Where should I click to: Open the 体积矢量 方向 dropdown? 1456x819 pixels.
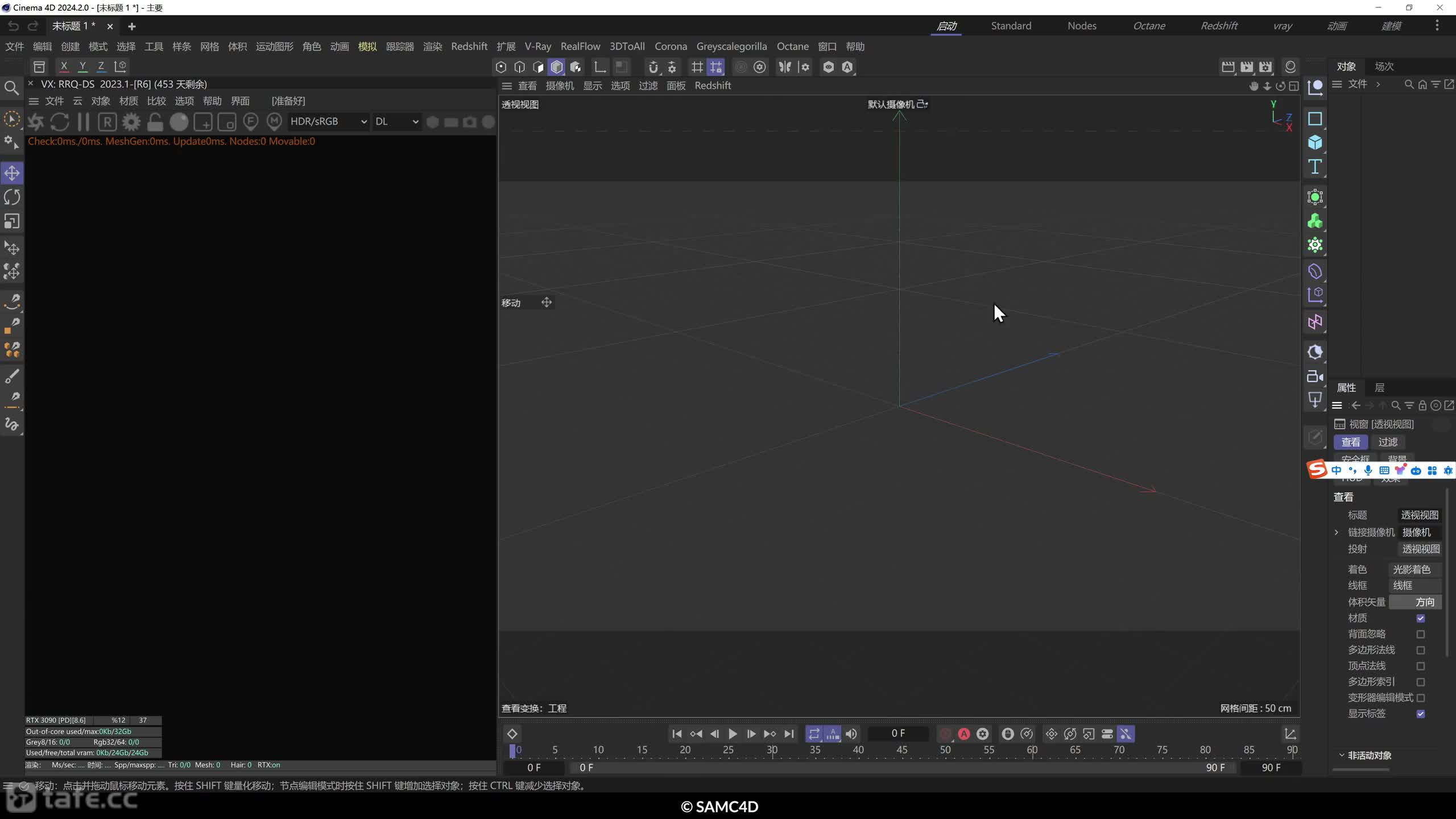1415,602
